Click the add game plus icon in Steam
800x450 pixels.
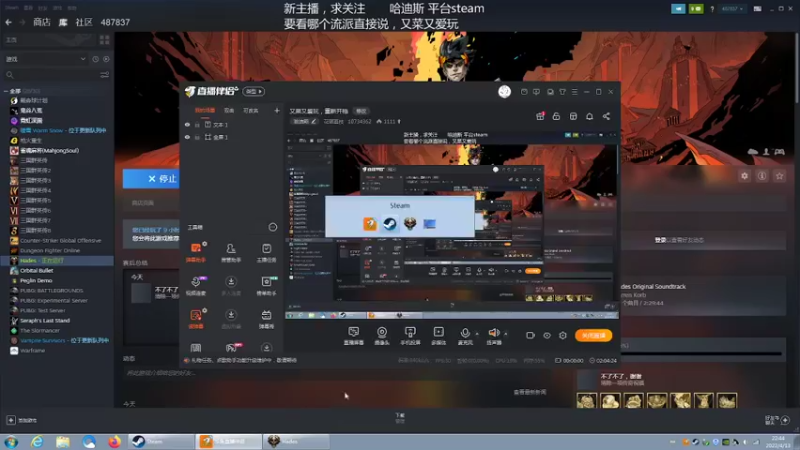point(11,420)
